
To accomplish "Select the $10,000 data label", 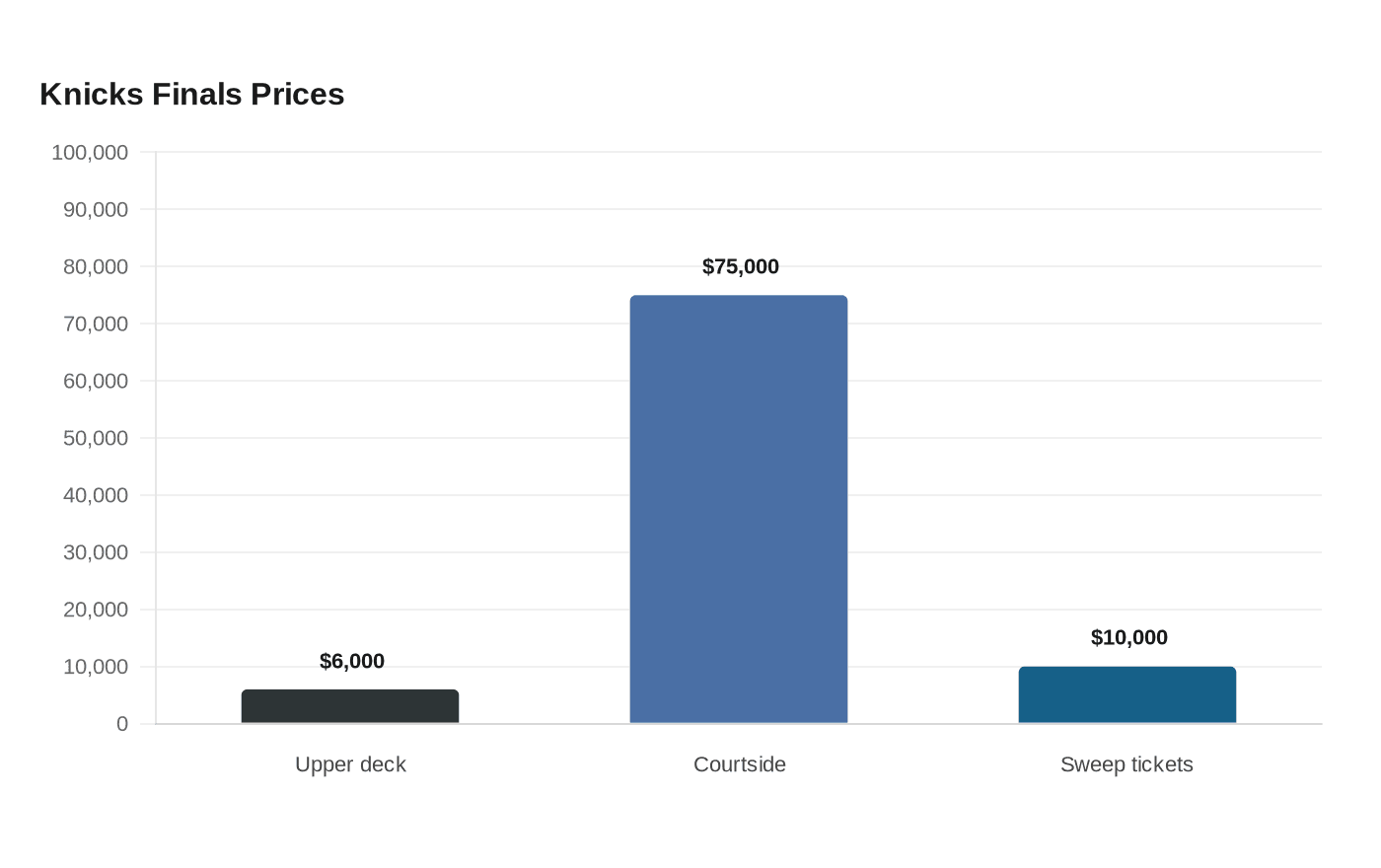I will pos(1129,638).
